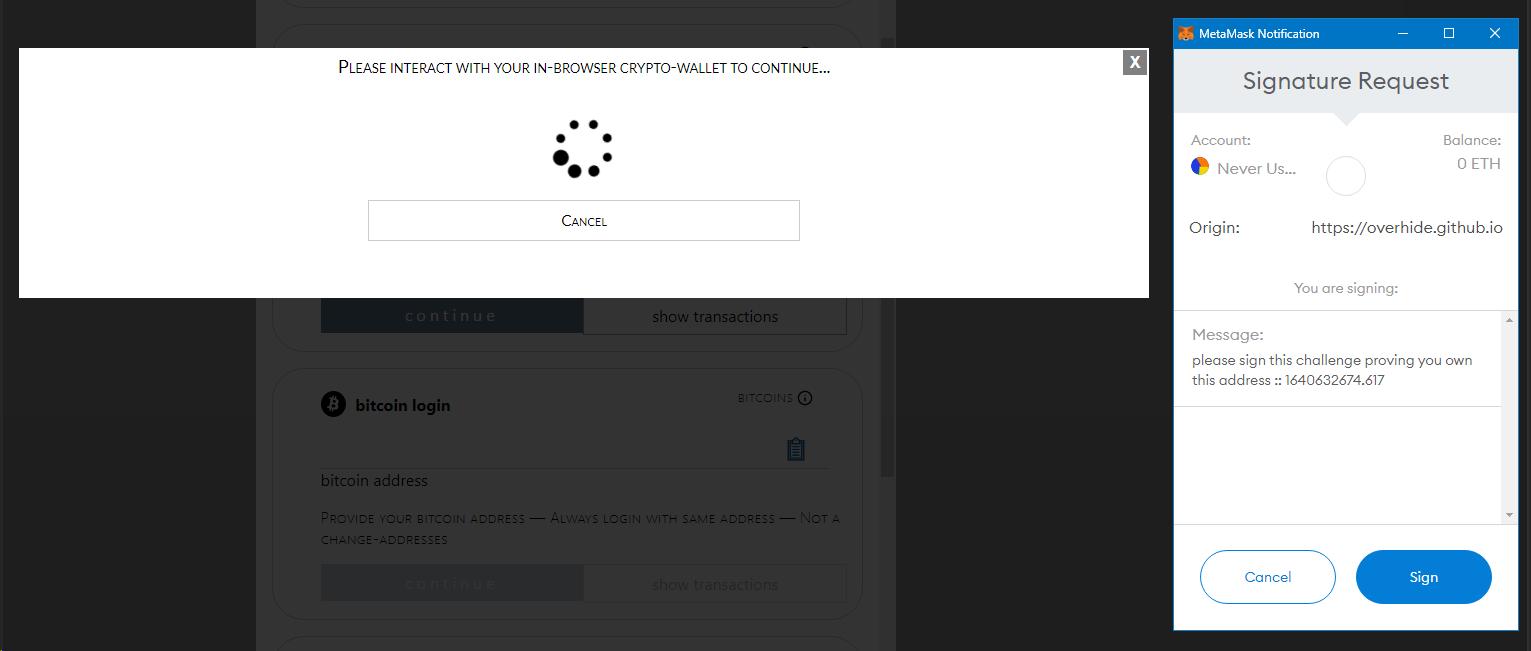This screenshot has width=1531, height=651.
Task: Close the wallet prompt with the X
Action: 1134,62
